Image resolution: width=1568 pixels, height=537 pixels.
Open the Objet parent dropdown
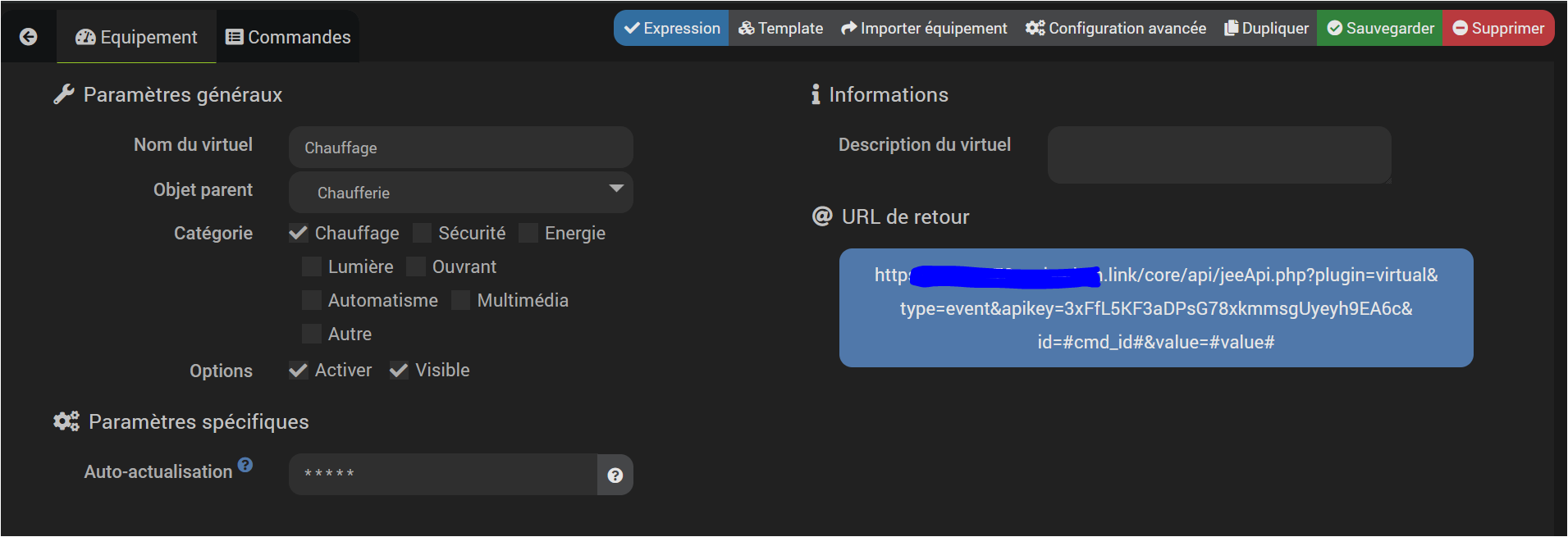460,193
